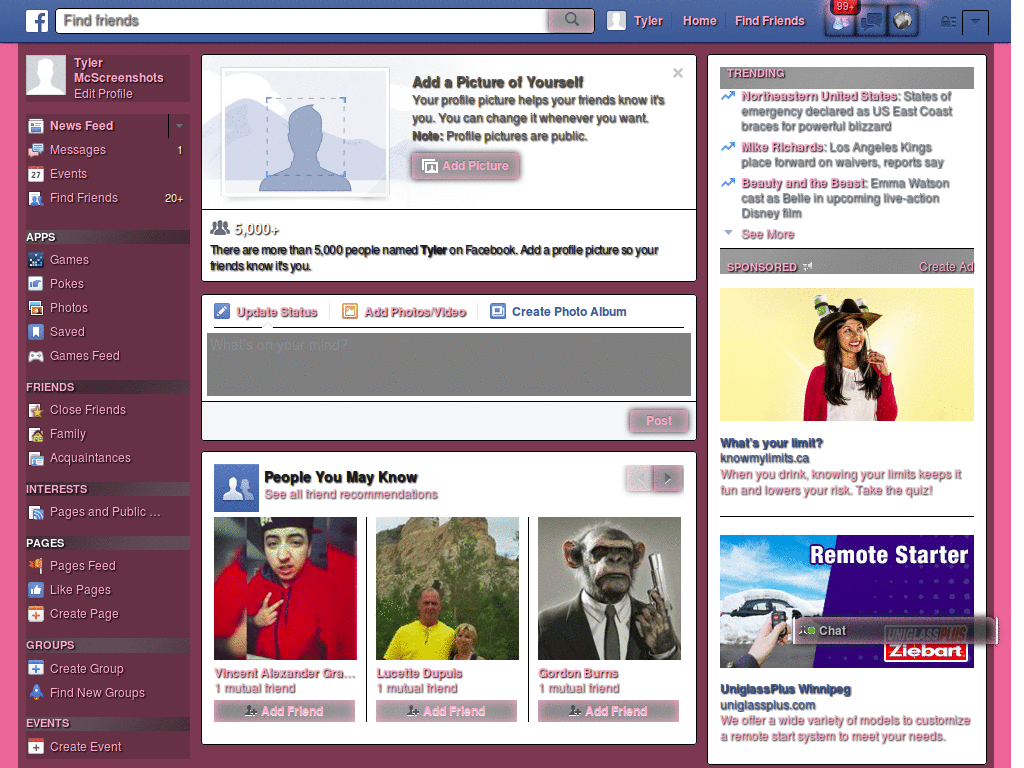Dismiss the Add a Picture card
The height and width of the screenshot is (768, 1024).
(678, 73)
